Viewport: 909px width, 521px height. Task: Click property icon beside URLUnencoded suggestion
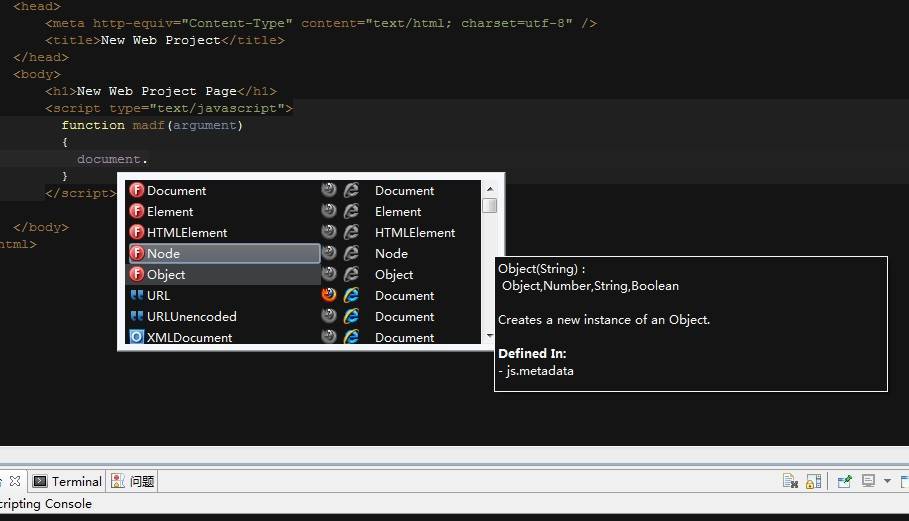tap(137, 316)
